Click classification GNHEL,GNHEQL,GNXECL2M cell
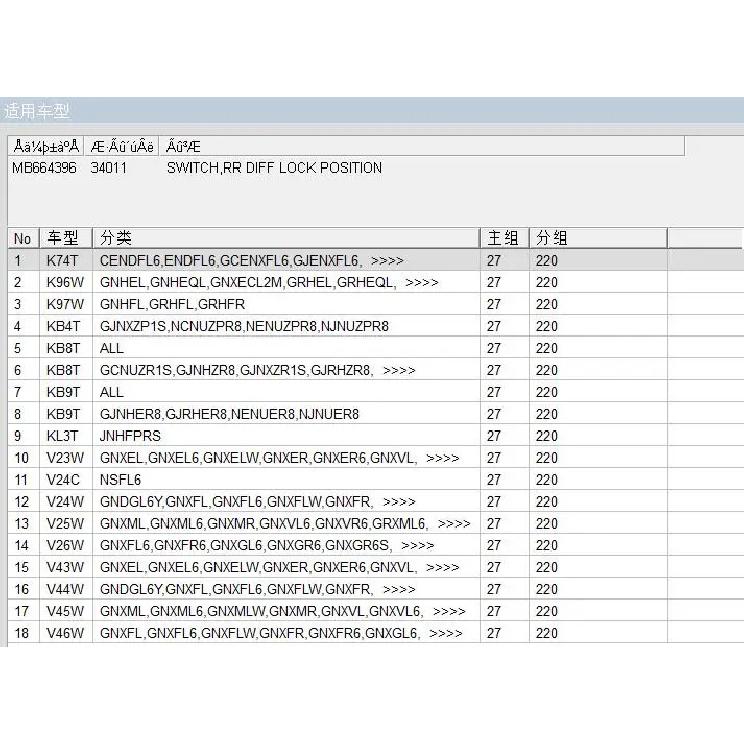Viewport: 744px width, 744px height. click(286, 282)
